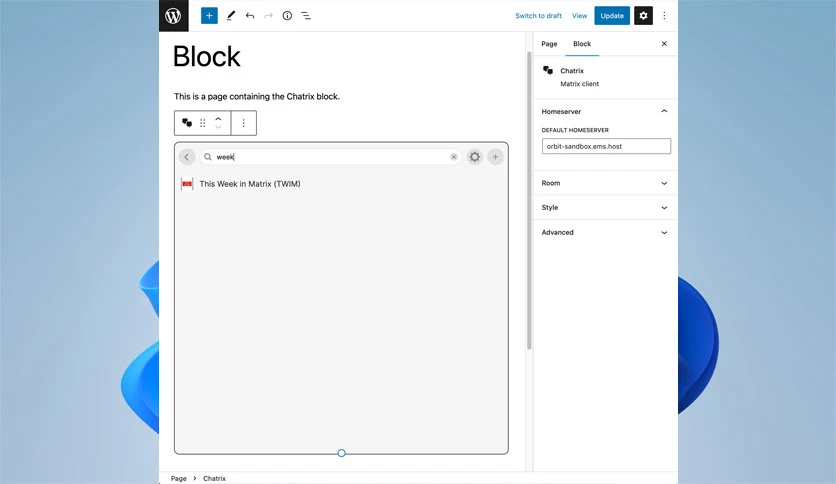Click the paragraph about Chatrix block
The width and height of the screenshot is (836, 484).
point(256,96)
